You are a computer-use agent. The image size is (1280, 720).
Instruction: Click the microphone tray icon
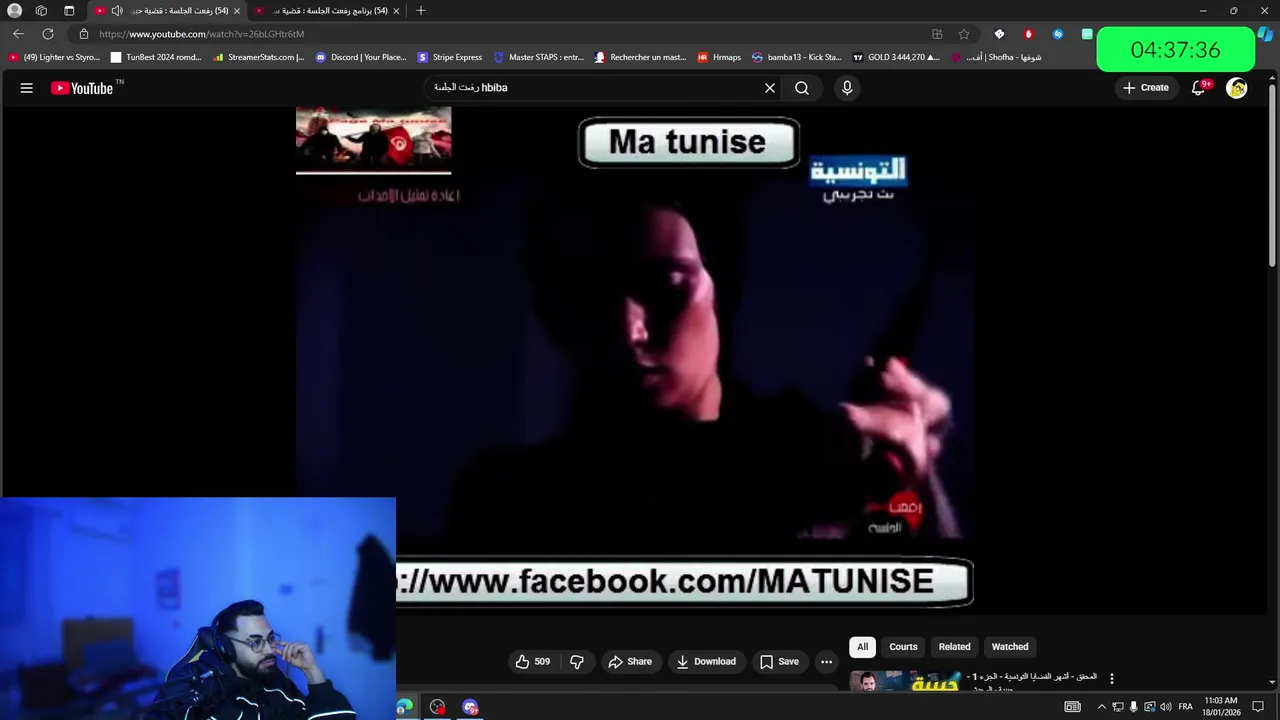pos(1133,707)
